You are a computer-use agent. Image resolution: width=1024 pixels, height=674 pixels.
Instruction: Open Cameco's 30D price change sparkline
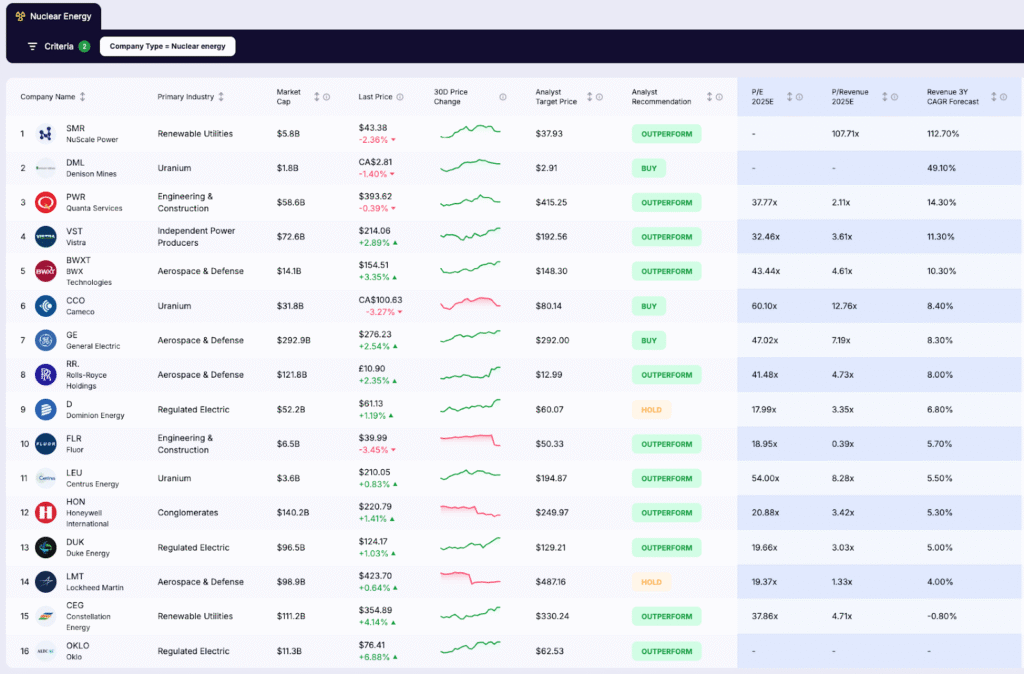tap(470, 304)
